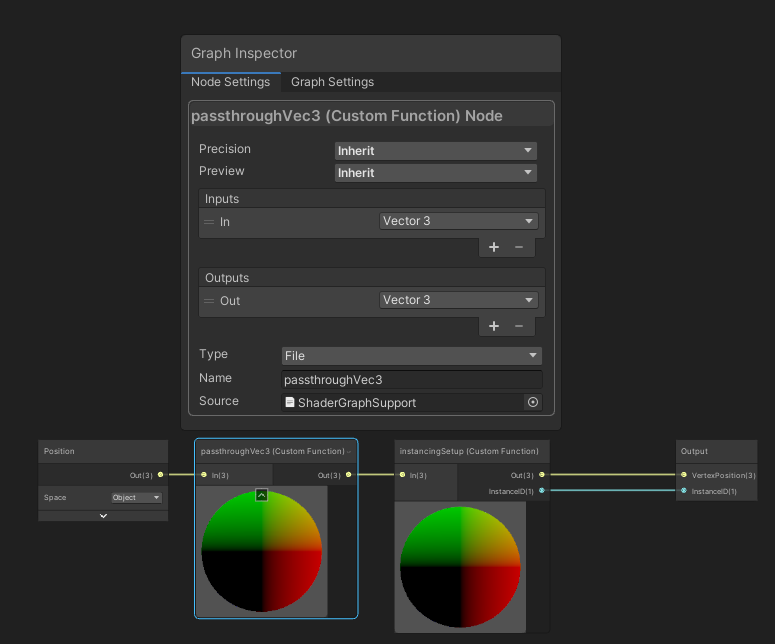Viewport: 775px width, 644px height.
Task: Click the In input name label
Action: pyautogui.click(x=225, y=222)
